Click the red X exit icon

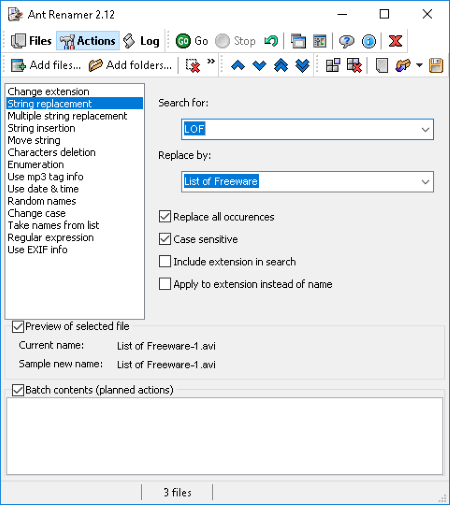(x=395, y=41)
